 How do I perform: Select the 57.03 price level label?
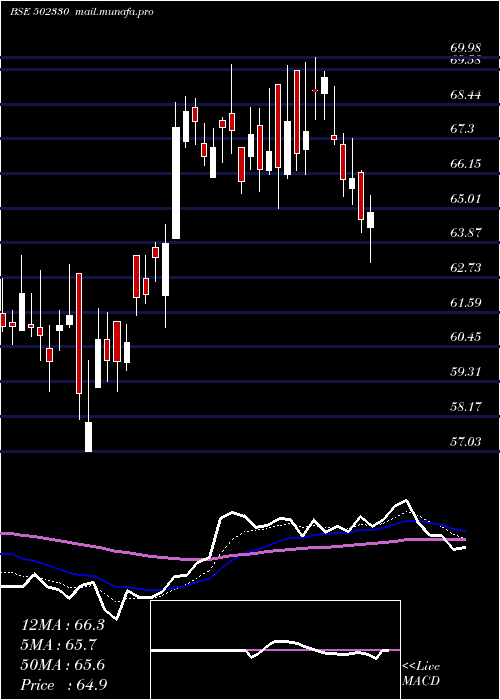click(465, 442)
